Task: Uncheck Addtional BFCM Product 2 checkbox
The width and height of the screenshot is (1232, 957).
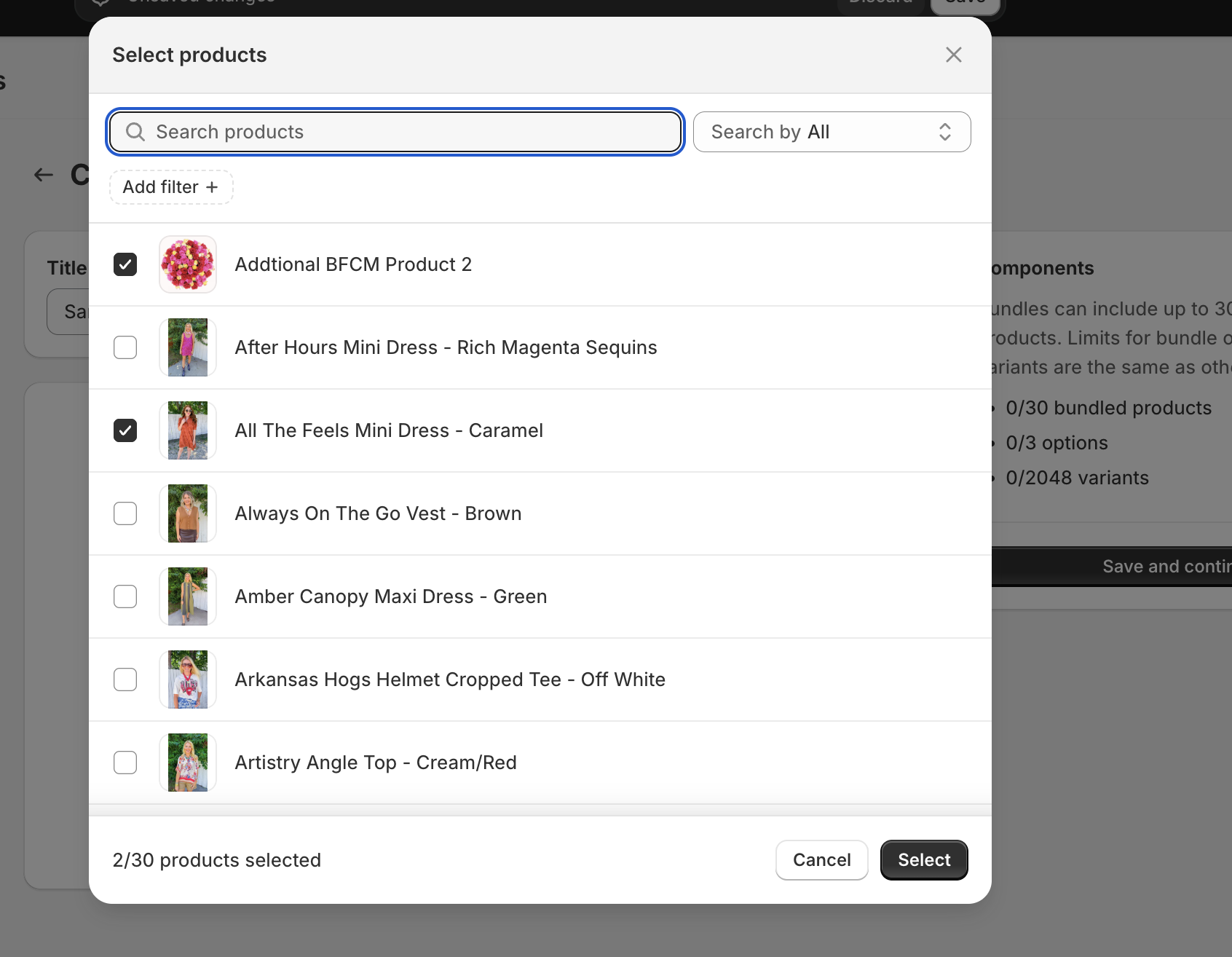Action: [x=125, y=264]
